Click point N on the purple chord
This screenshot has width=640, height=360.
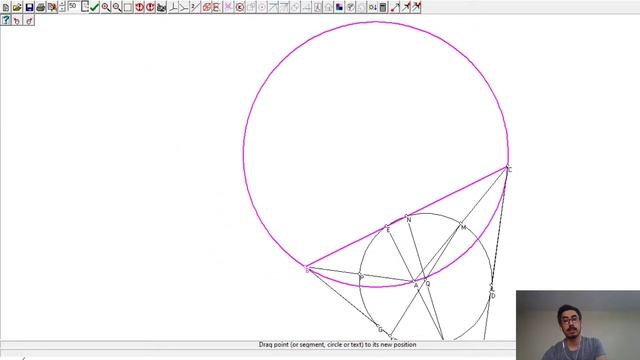coord(406,216)
